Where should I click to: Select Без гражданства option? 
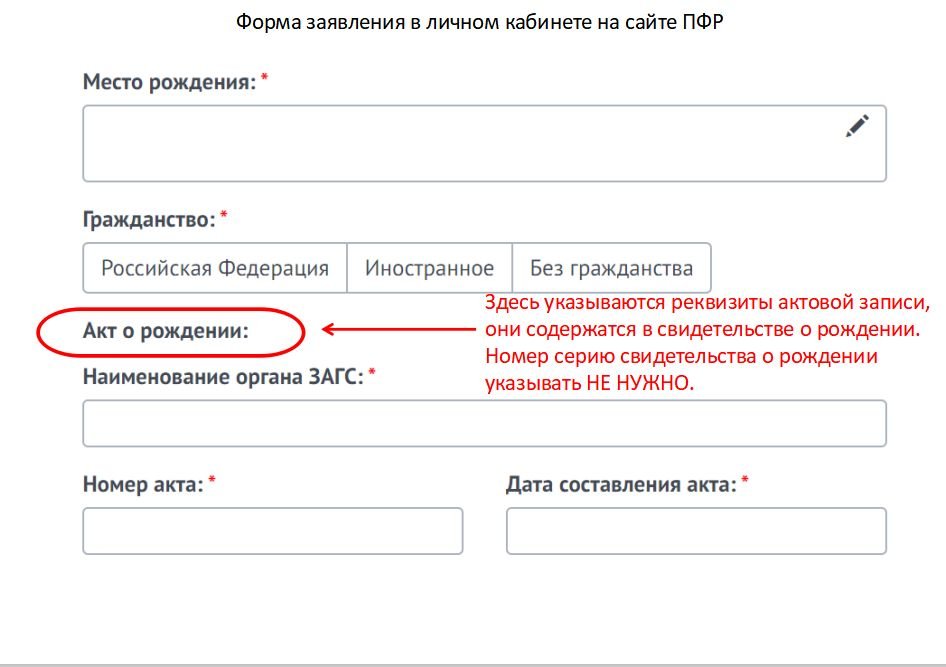point(612,268)
